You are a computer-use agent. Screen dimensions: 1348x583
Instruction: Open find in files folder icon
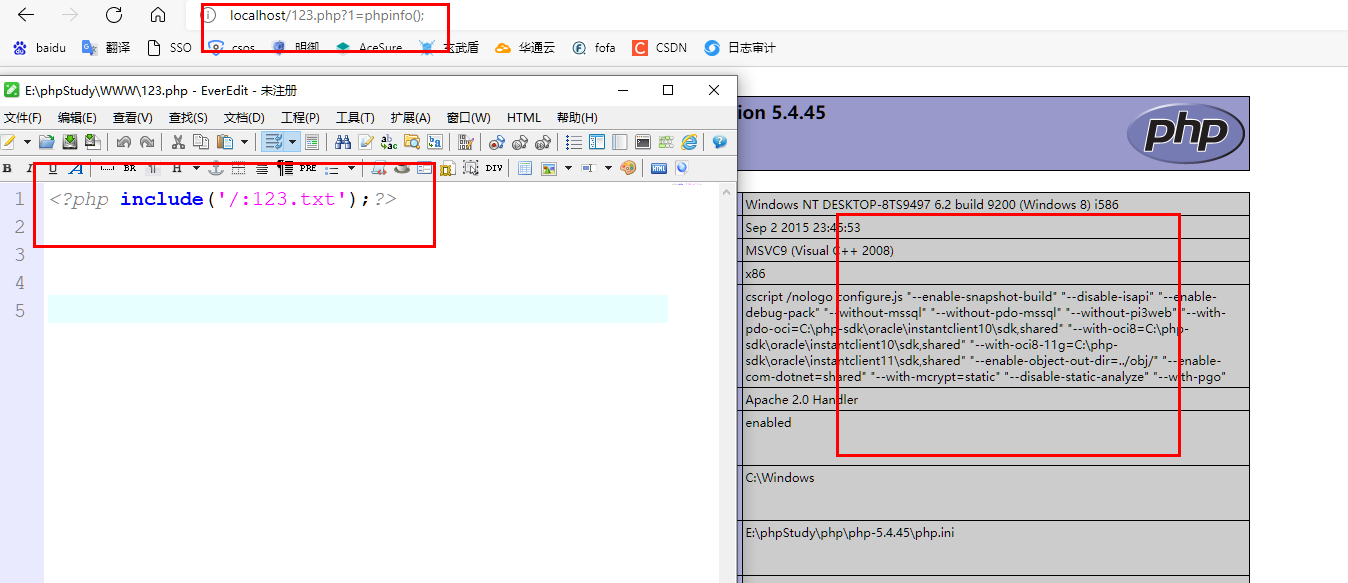click(x=412, y=142)
